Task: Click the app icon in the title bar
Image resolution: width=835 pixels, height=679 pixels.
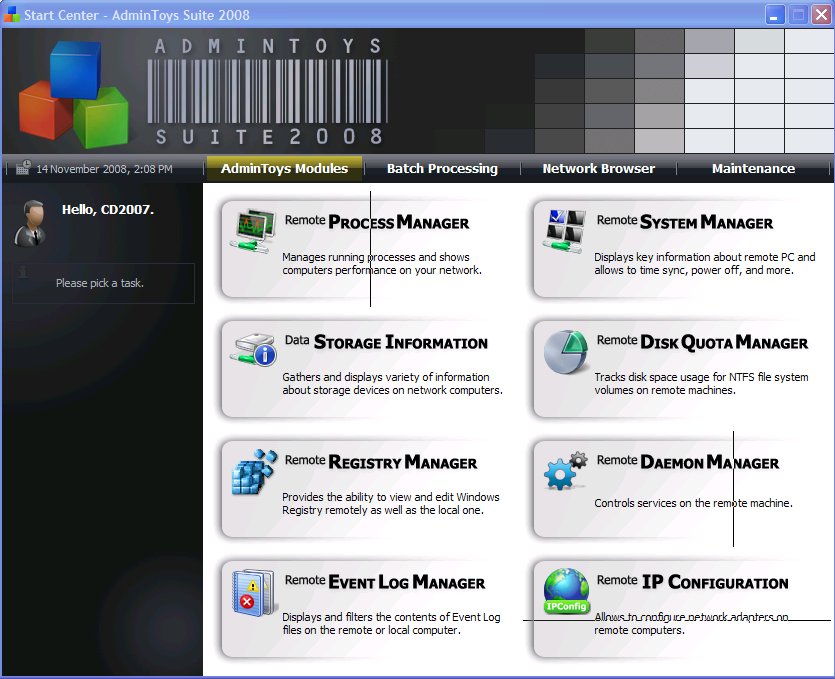Action: tap(11, 14)
